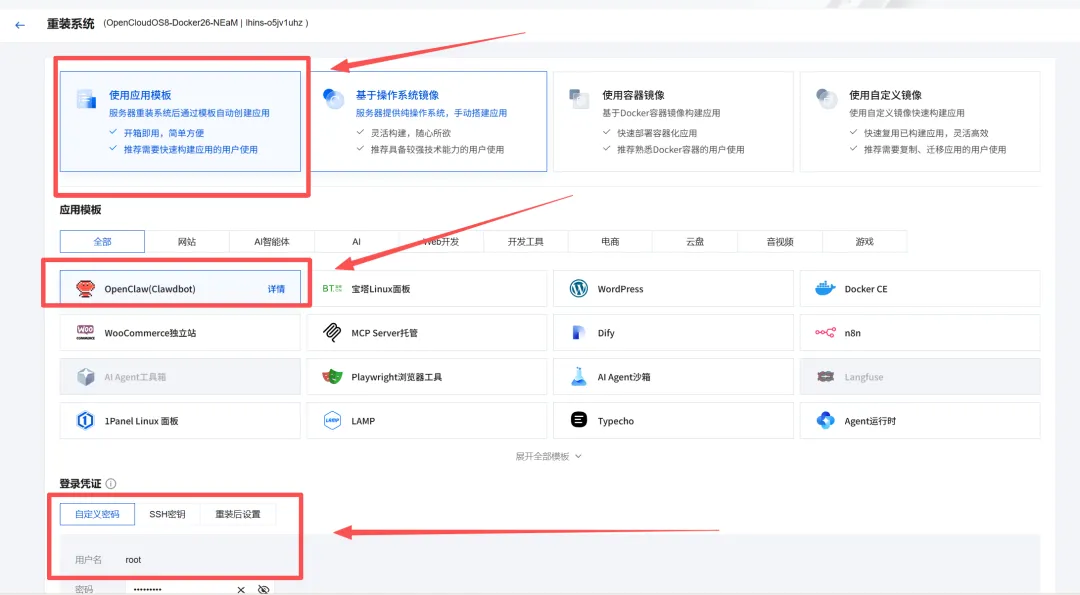1080x595 pixels.
Task: Click 开箱即用，简单方便 text
Action: pos(164,133)
